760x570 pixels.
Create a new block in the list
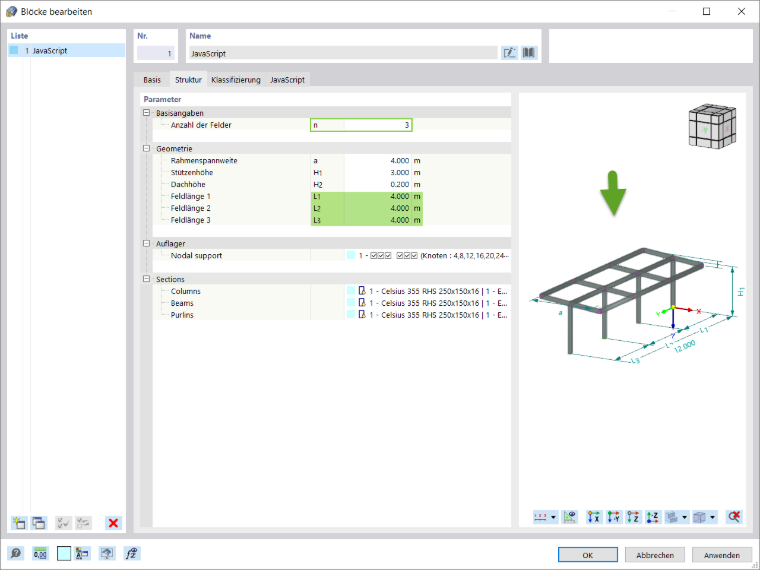click(x=18, y=522)
